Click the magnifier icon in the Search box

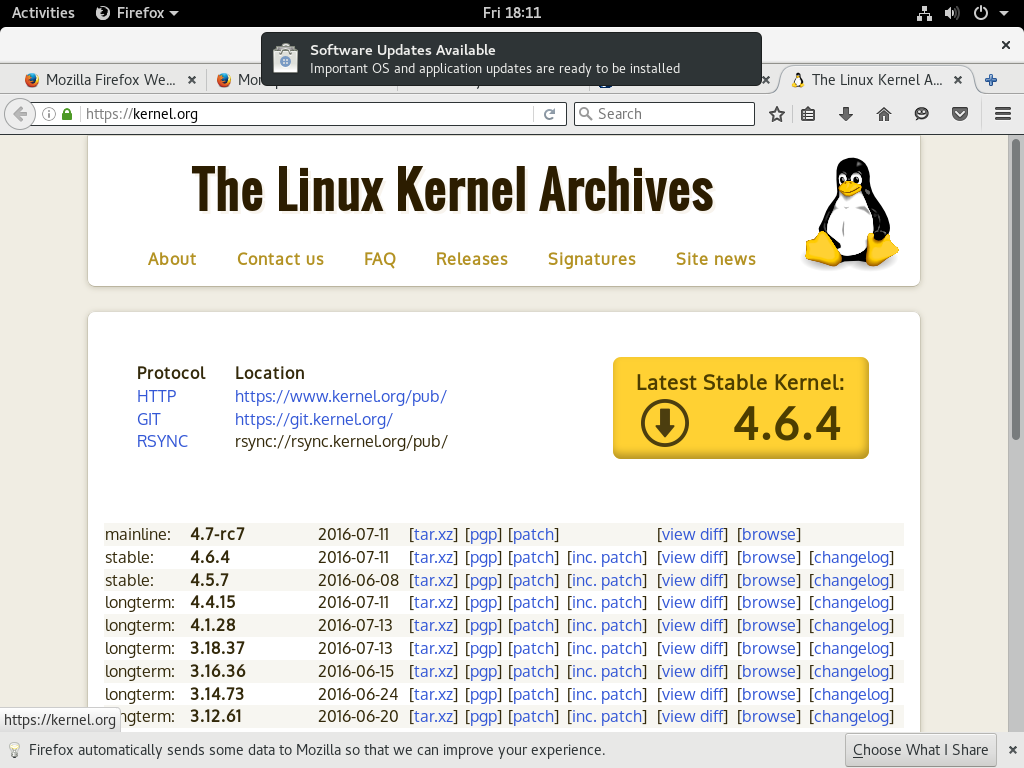586,114
